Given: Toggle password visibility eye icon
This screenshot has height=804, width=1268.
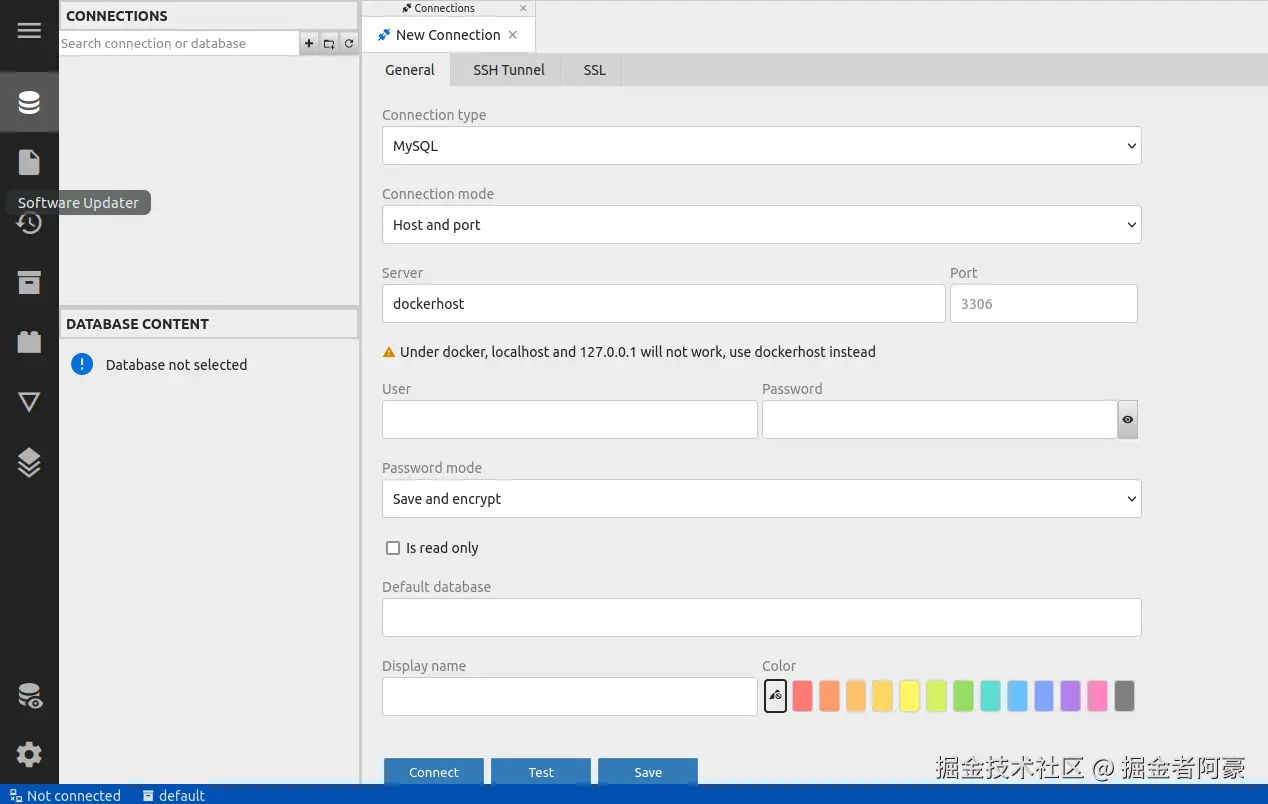Looking at the screenshot, I should tap(1128, 420).
